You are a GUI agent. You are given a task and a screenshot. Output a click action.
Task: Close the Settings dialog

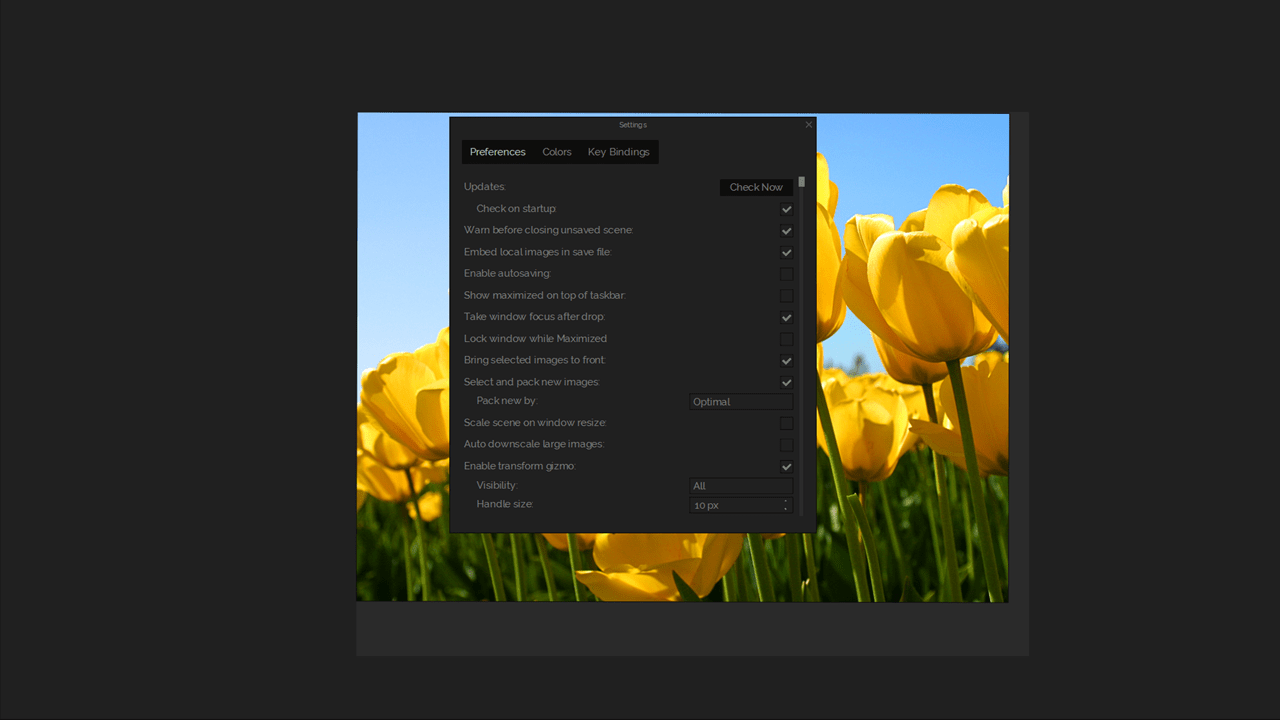tap(809, 125)
